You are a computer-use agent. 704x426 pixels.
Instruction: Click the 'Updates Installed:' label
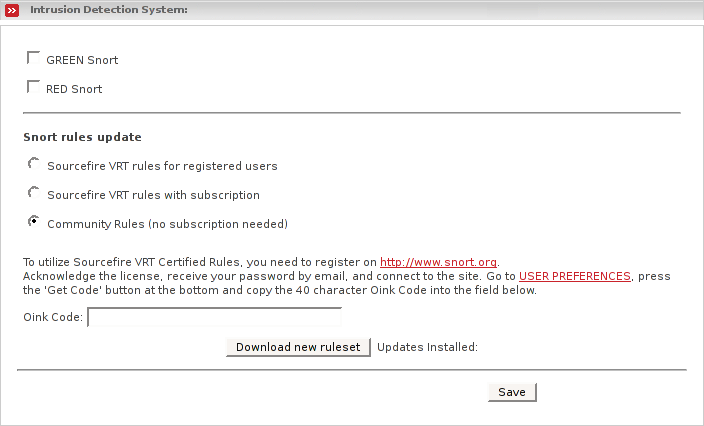coord(427,347)
